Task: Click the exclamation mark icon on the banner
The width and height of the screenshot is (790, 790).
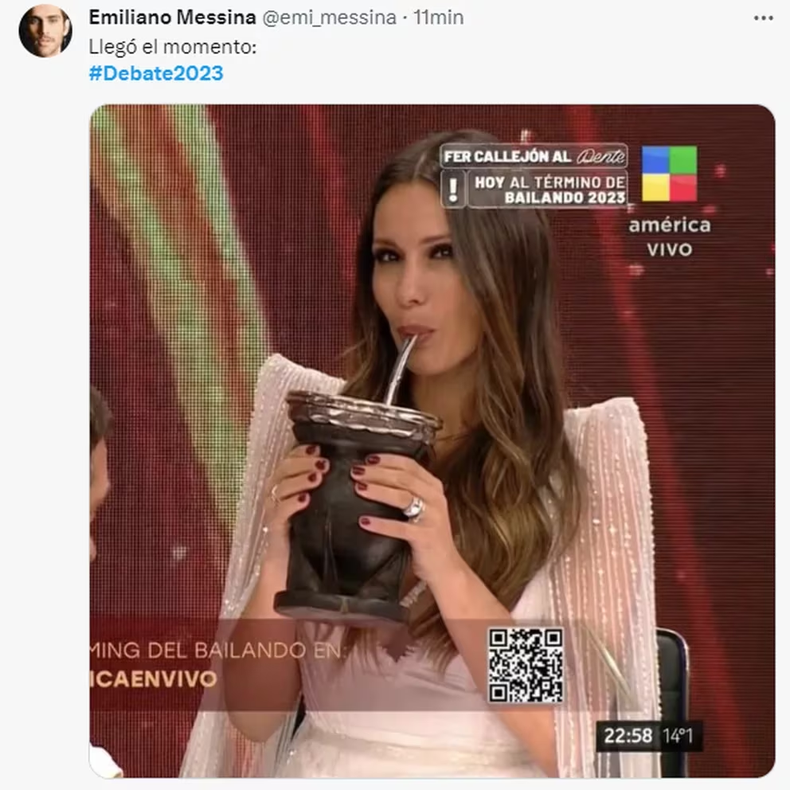Action: click(453, 189)
